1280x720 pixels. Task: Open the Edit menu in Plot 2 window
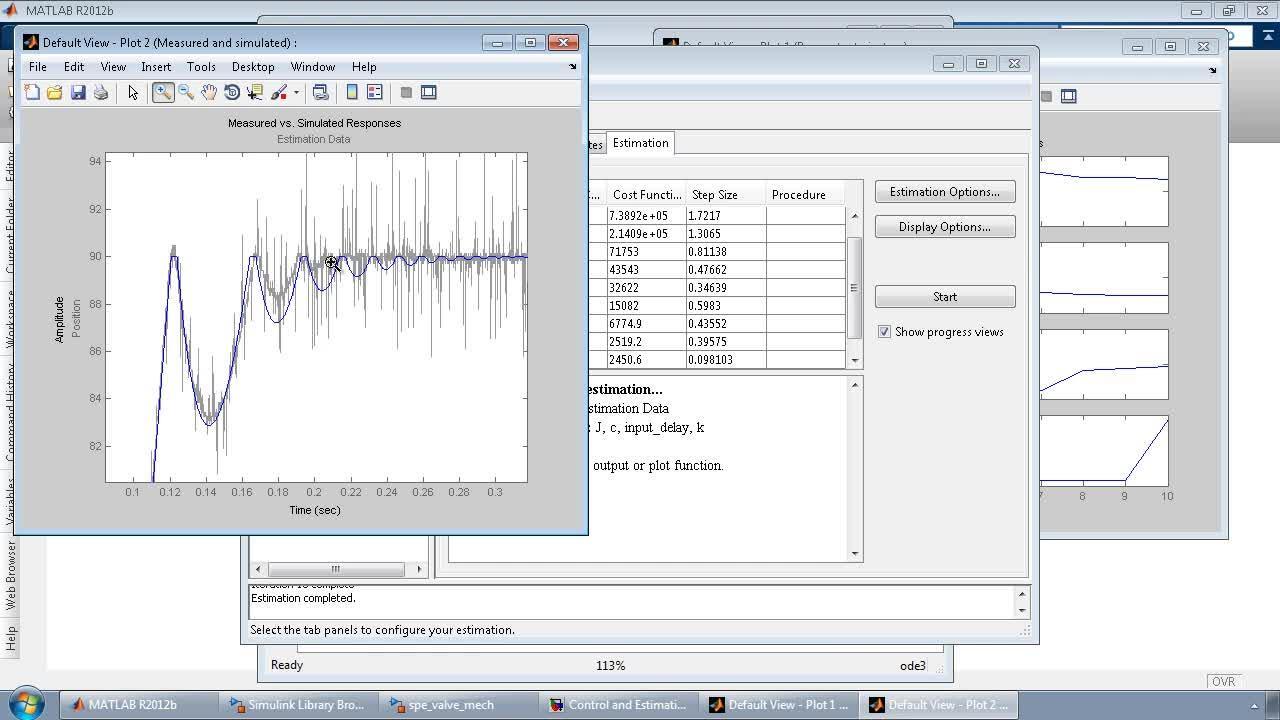pyautogui.click(x=74, y=67)
